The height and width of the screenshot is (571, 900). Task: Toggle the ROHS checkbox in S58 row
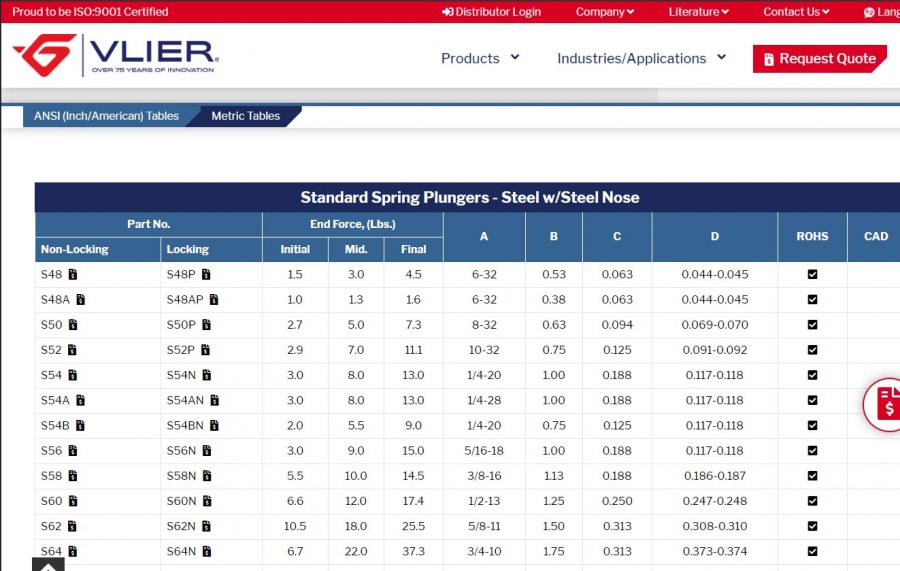[812, 476]
